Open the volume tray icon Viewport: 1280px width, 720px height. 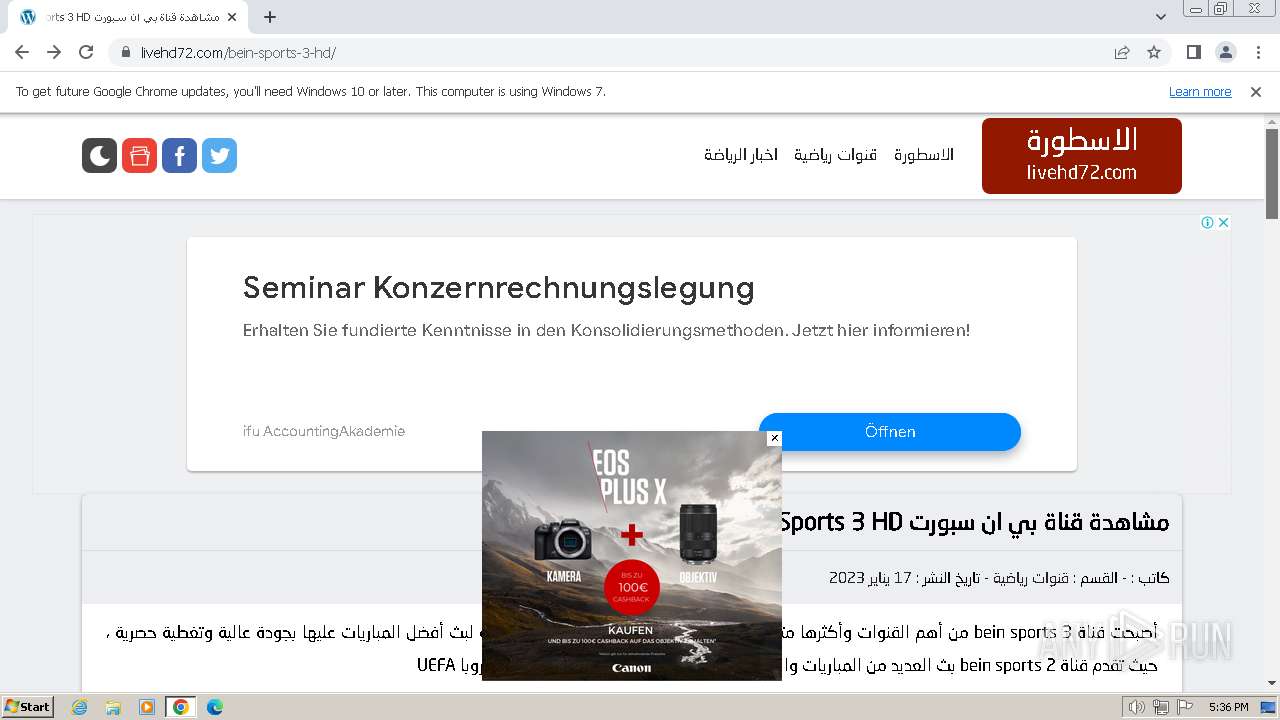point(1136,707)
